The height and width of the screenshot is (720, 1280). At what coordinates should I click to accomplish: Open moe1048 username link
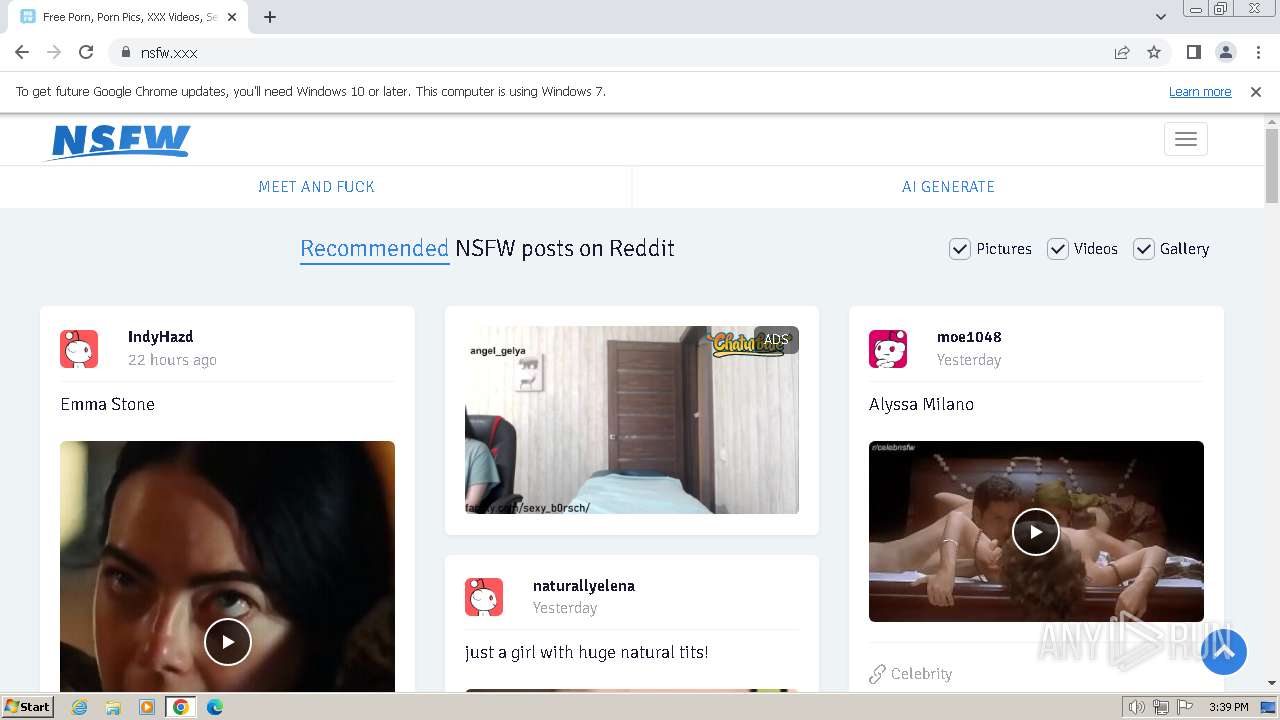[969, 337]
